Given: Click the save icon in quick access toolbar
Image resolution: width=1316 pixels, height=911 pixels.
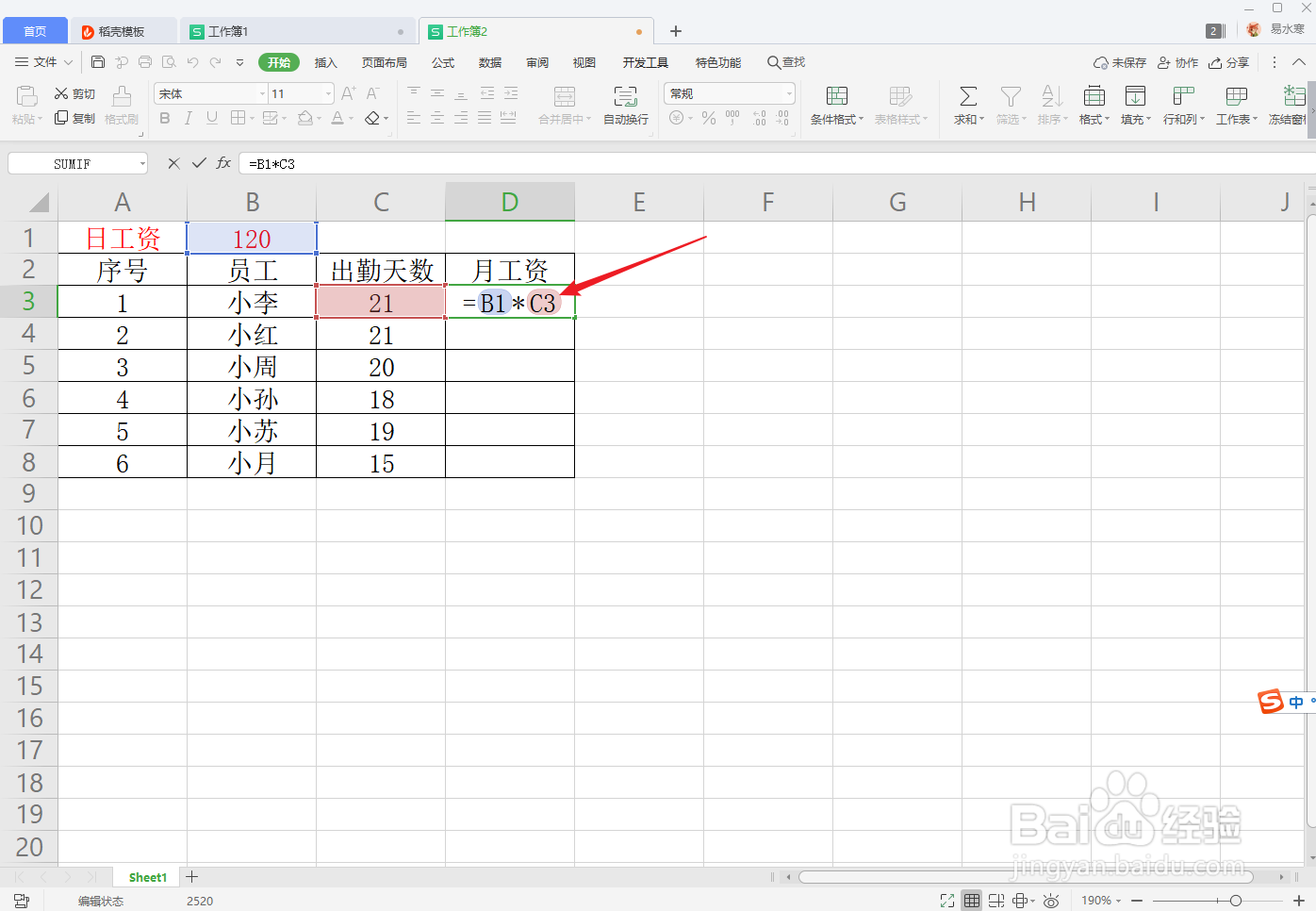Looking at the screenshot, I should 98,62.
